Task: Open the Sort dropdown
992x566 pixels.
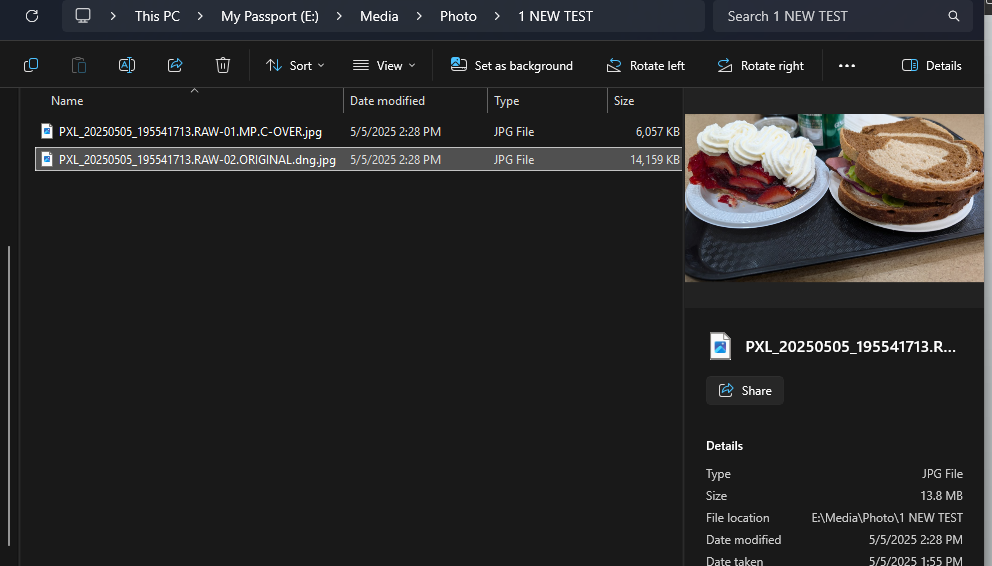Action: 295,65
